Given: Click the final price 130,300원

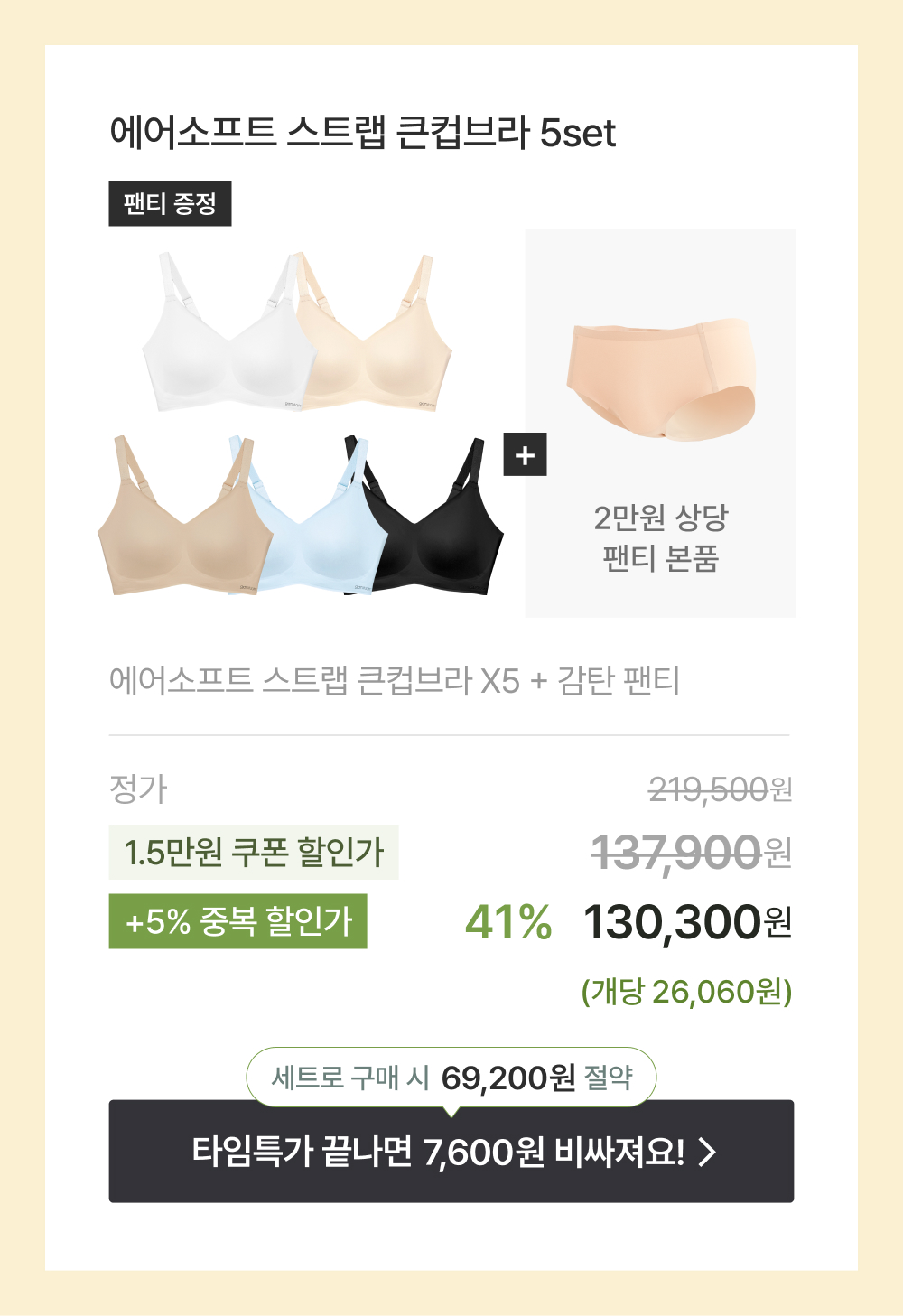Looking at the screenshot, I should [x=688, y=923].
